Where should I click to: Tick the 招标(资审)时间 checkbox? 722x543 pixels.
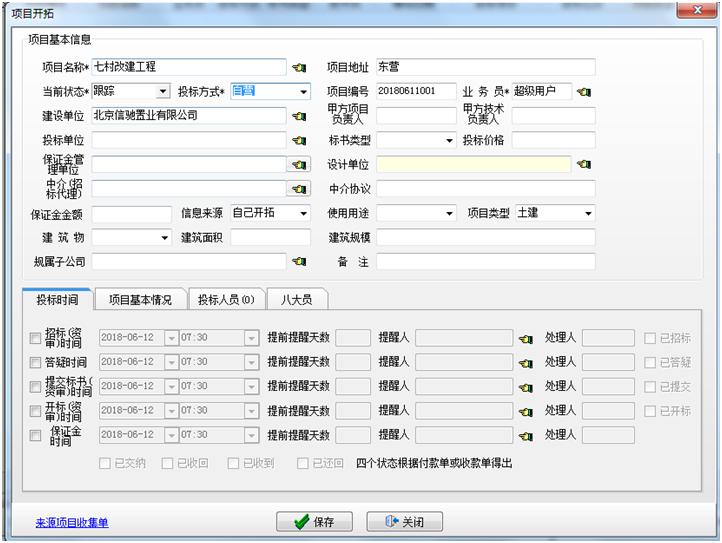(36, 339)
